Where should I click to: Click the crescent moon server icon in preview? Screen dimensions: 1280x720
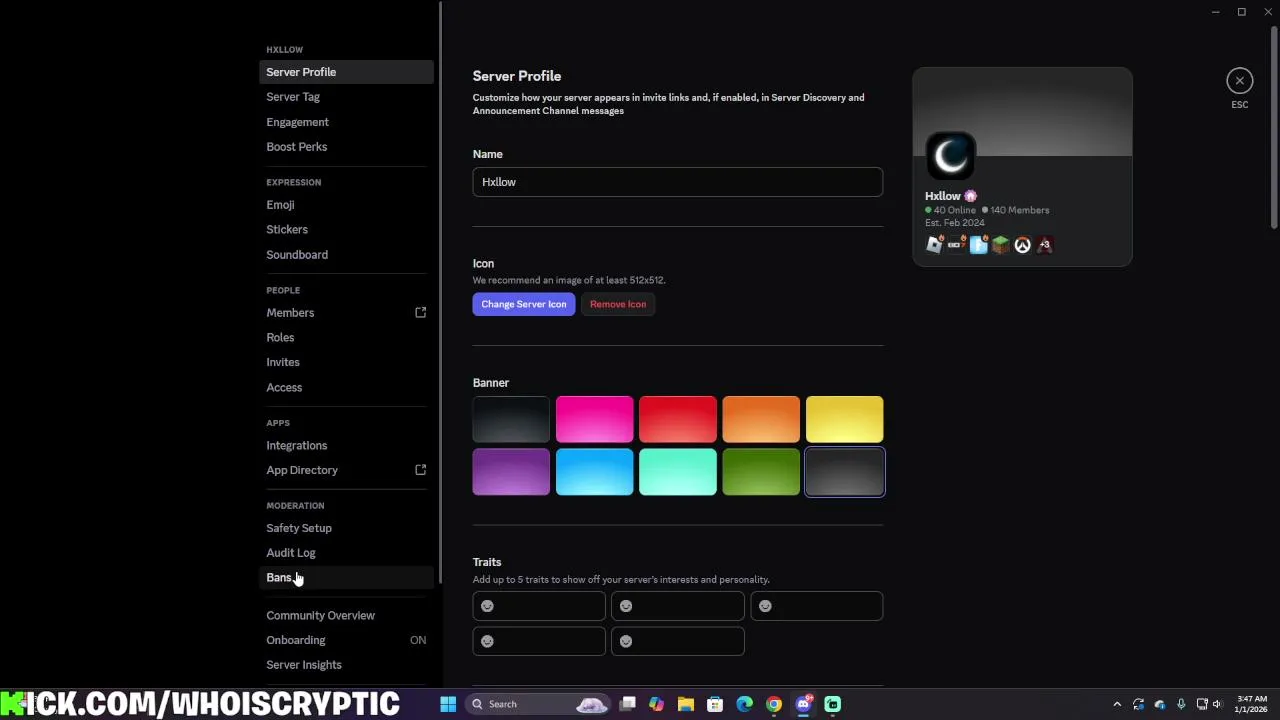[950, 156]
